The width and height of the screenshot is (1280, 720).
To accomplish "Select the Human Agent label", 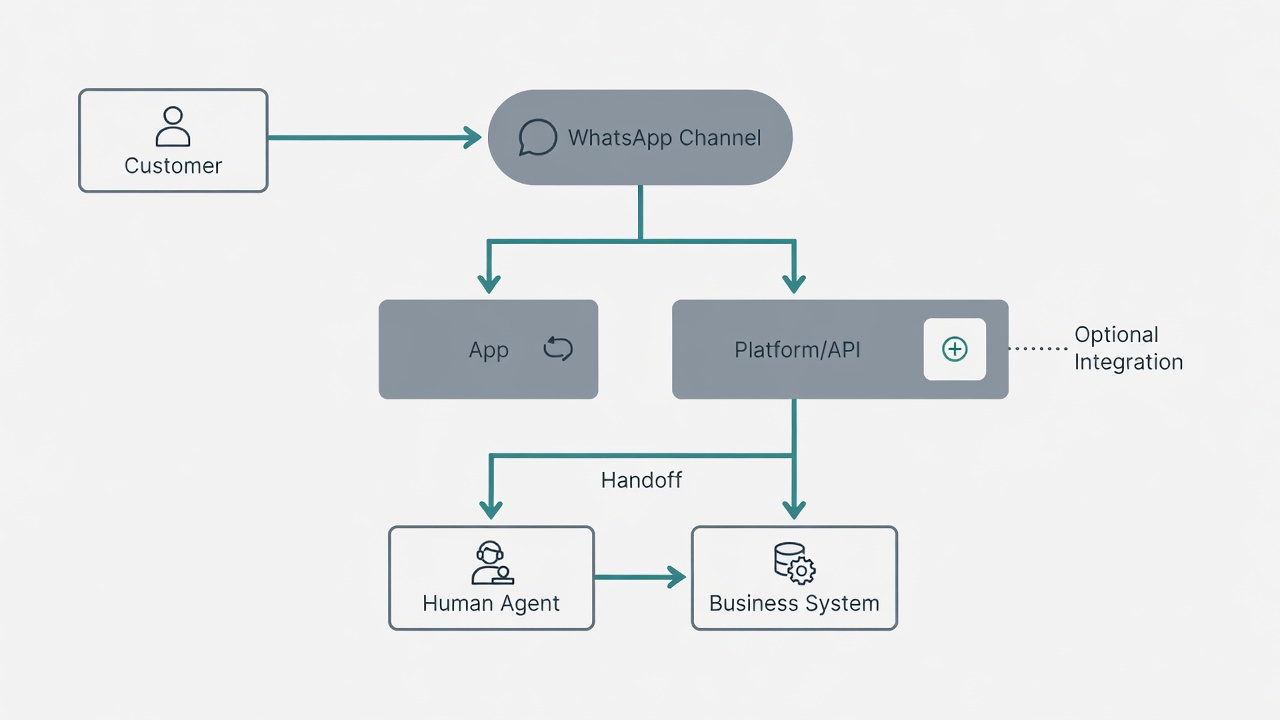I will coord(491,604).
